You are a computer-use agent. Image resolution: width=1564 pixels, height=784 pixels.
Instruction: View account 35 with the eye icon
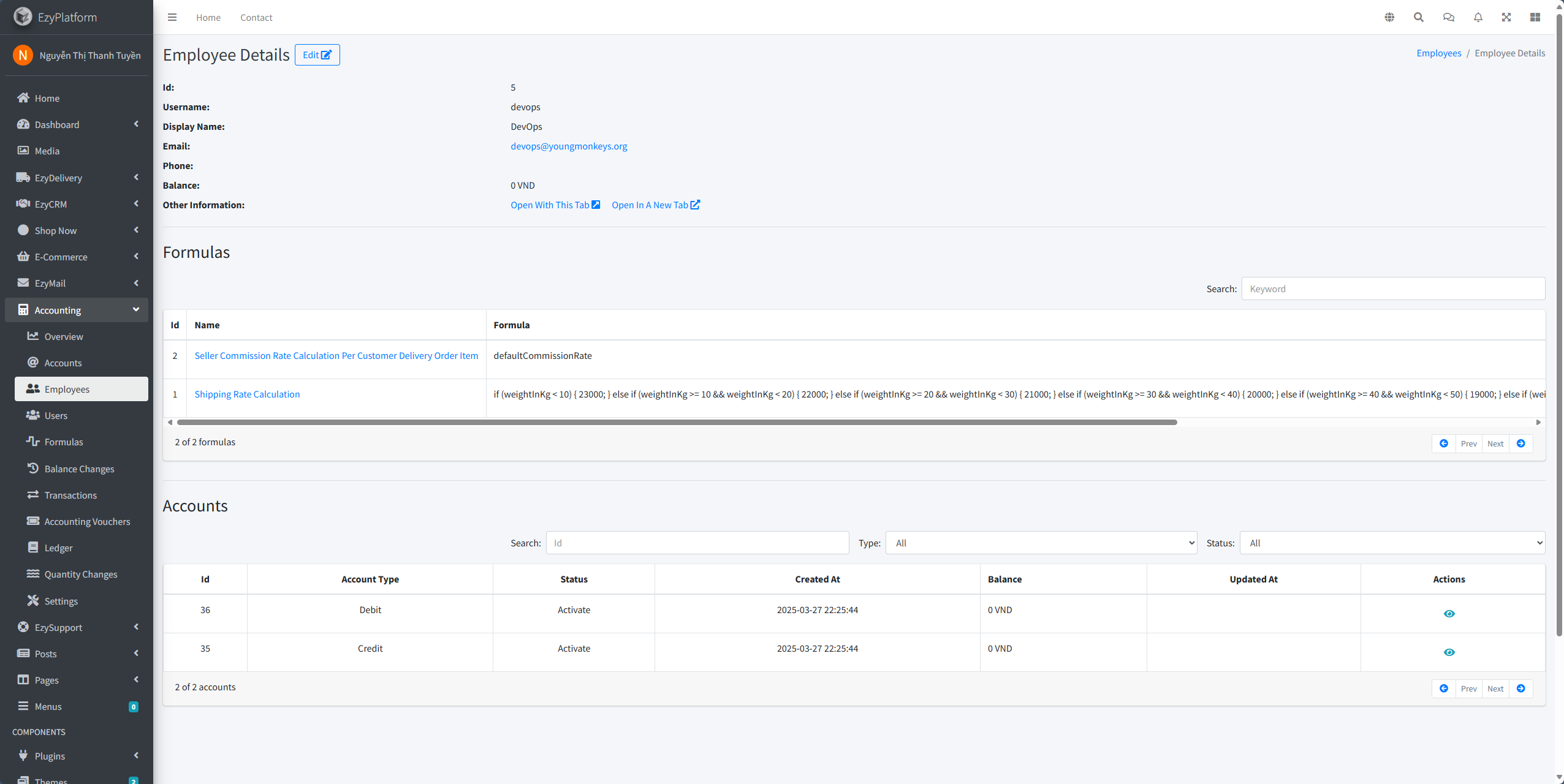coord(1449,652)
